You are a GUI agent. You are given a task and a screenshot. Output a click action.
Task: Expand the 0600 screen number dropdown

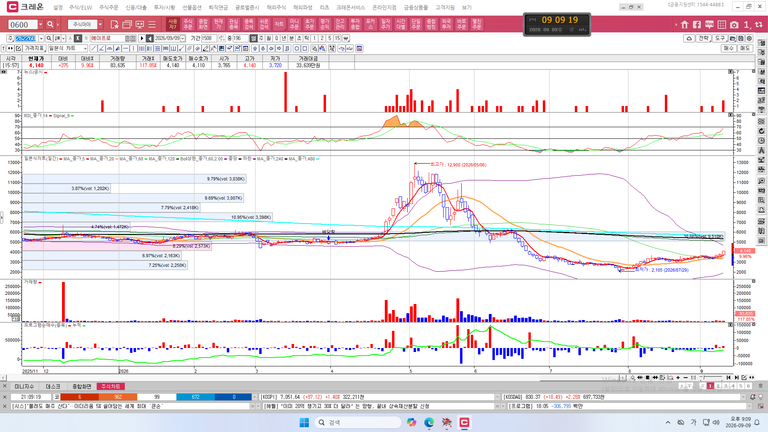[40, 24]
